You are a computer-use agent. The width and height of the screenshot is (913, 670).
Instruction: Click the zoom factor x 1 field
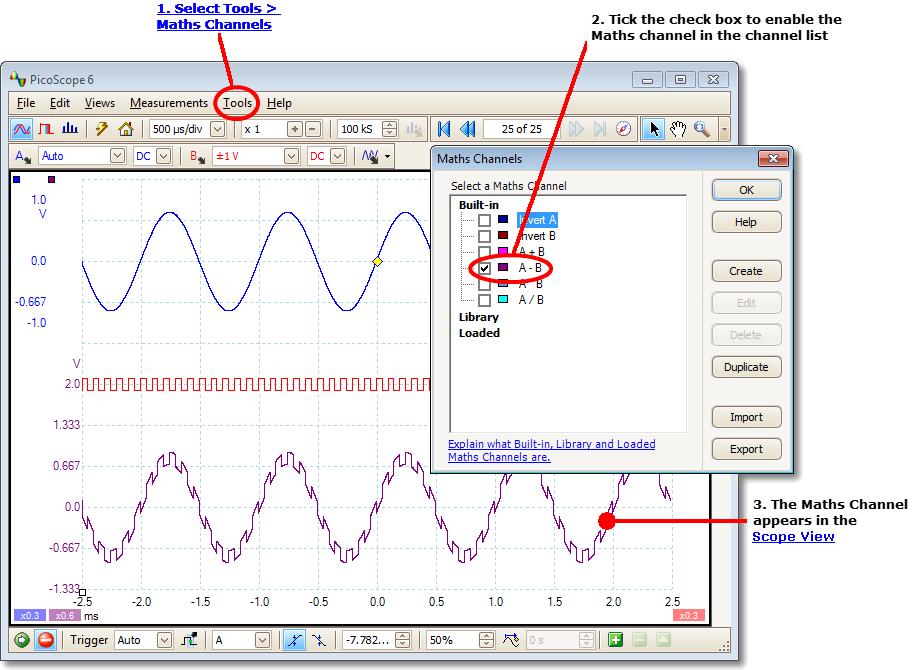tap(264, 129)
